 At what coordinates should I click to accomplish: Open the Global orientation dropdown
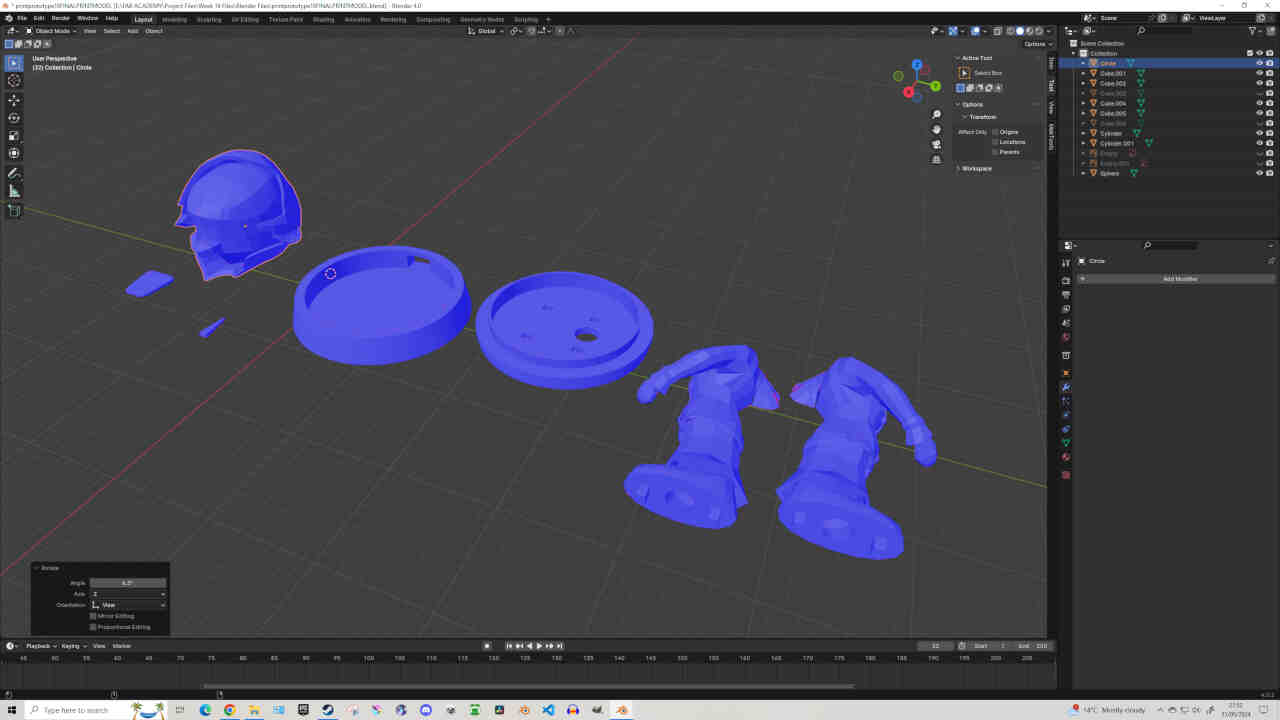[487, 31]
